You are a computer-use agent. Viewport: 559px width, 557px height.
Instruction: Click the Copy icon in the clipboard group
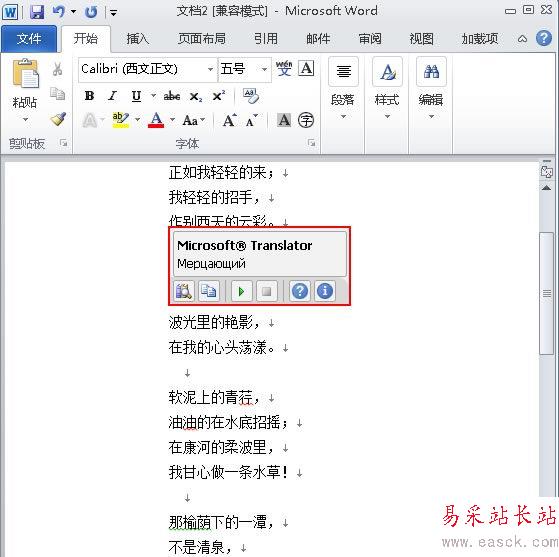(x=57, y=93)
